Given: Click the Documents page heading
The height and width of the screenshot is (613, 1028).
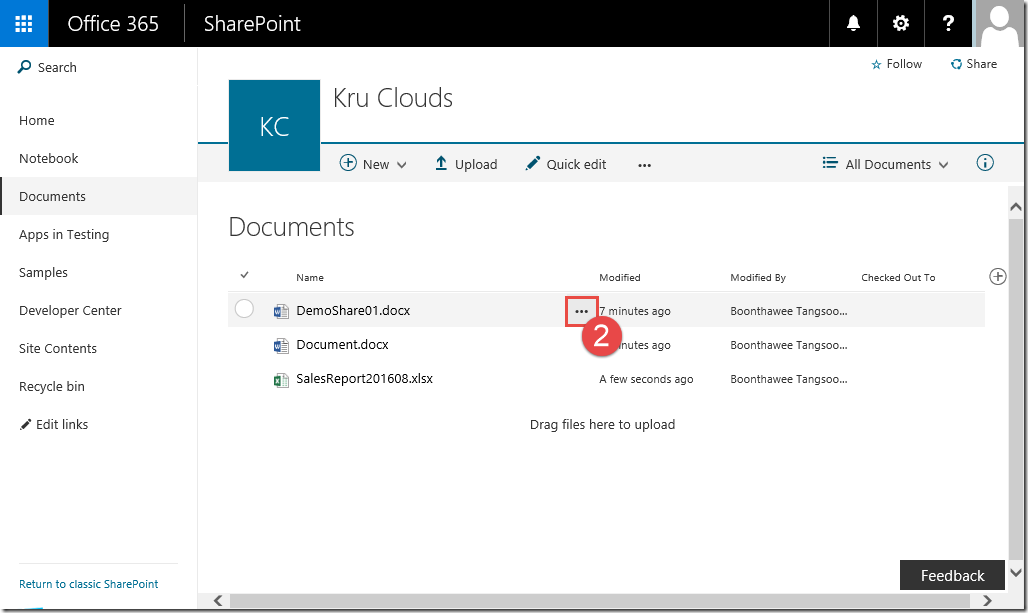Looking at the screenshot, I should point(292,227).
